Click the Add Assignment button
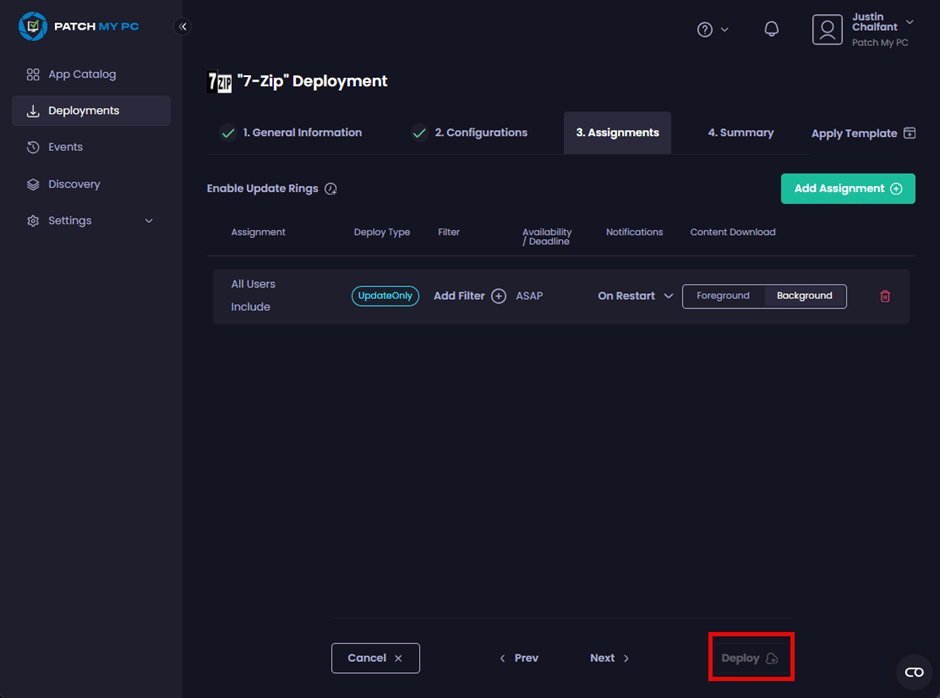The image size is (940, 698). tap(847, 189)
